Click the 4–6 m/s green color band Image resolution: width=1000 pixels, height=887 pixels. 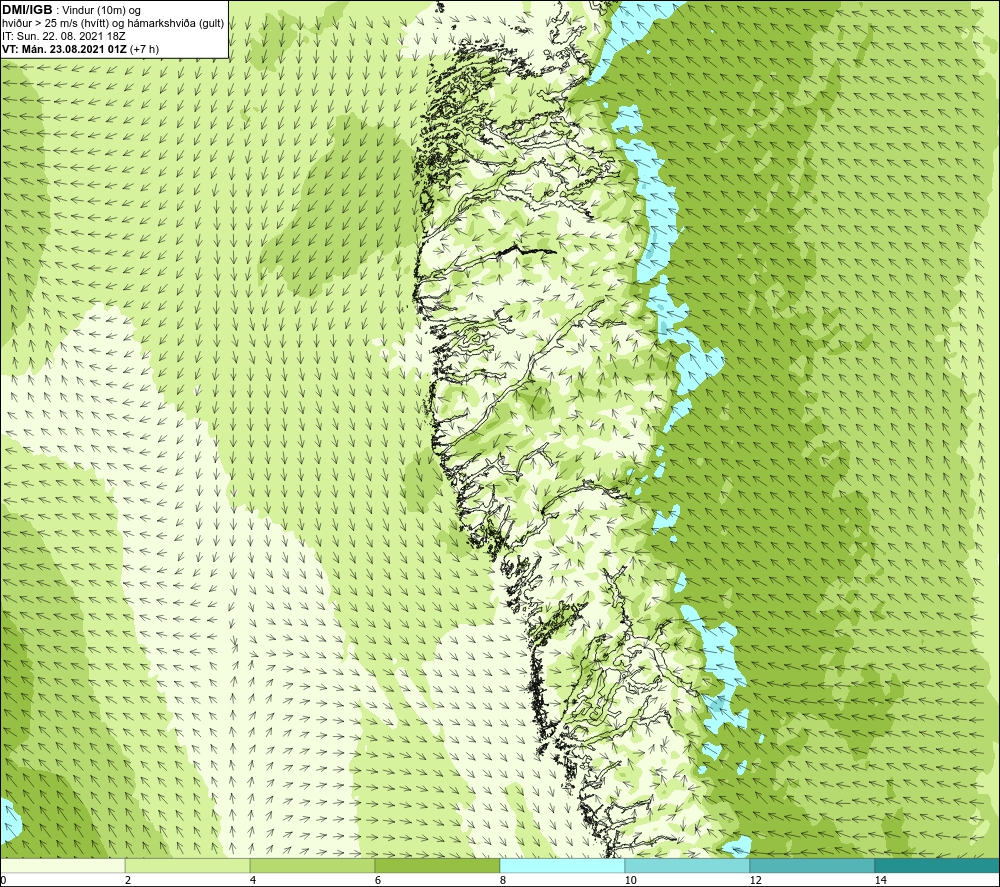point(312,866)
